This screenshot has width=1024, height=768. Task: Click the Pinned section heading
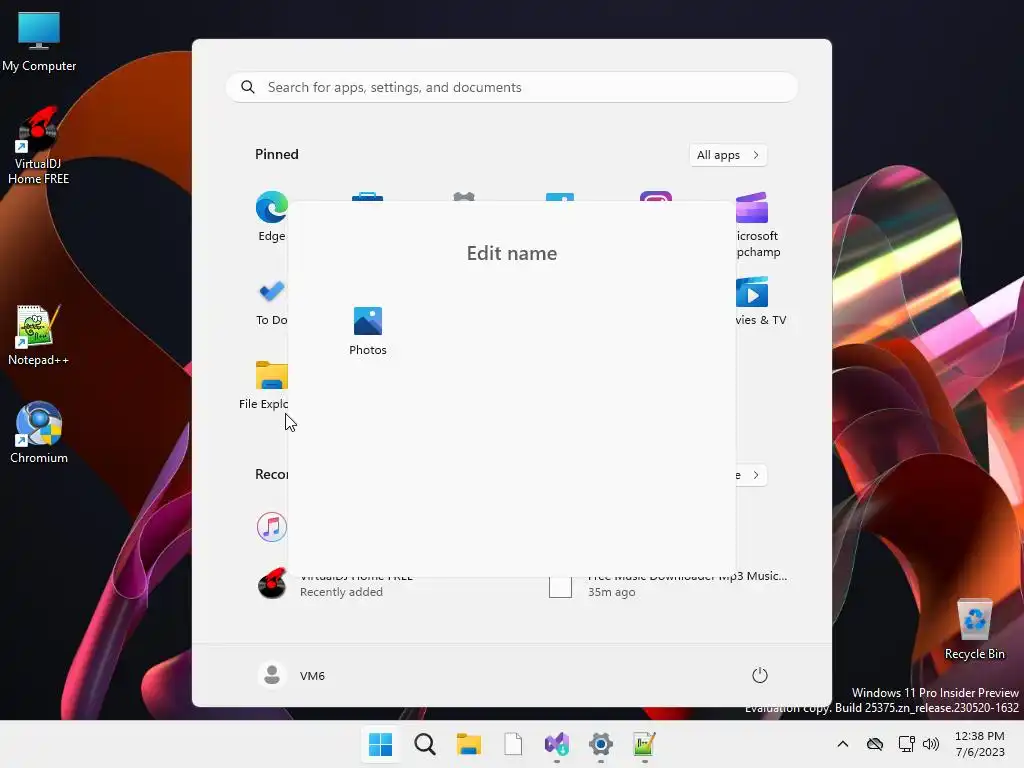tap(277, 154)
